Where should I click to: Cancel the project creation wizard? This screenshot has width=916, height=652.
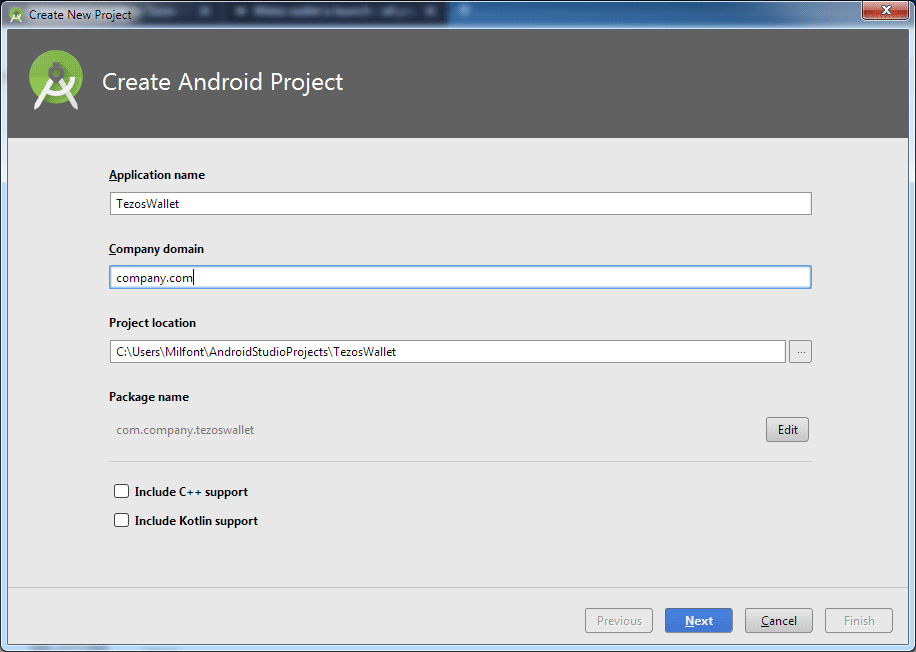(779, 620)
